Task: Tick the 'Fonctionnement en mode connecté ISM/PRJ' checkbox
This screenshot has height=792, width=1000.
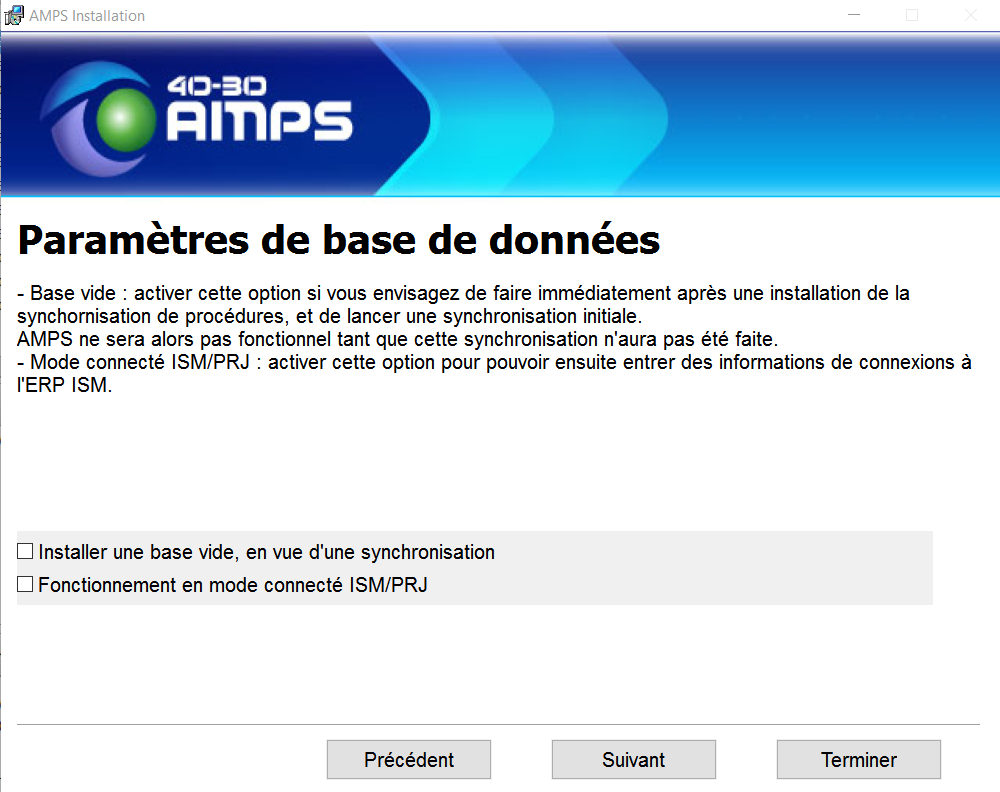Action: 26,584
